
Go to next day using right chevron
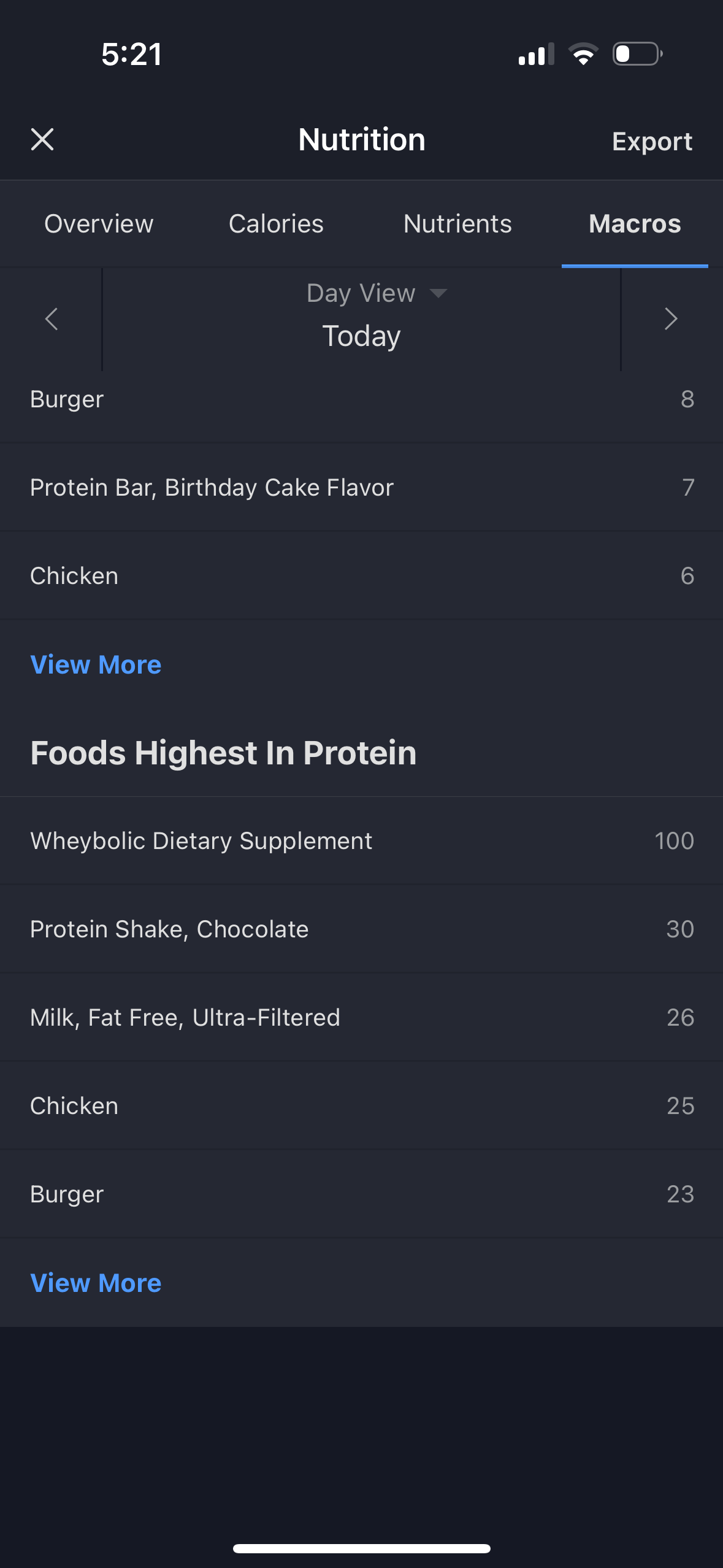pos(671,319)
